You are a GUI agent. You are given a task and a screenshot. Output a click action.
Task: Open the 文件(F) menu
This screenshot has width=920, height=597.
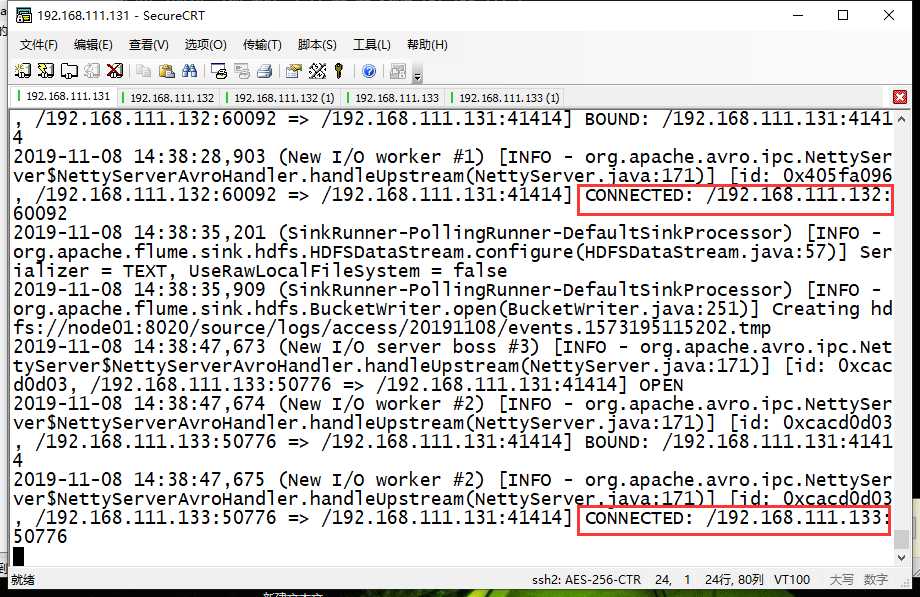(39, 45)
